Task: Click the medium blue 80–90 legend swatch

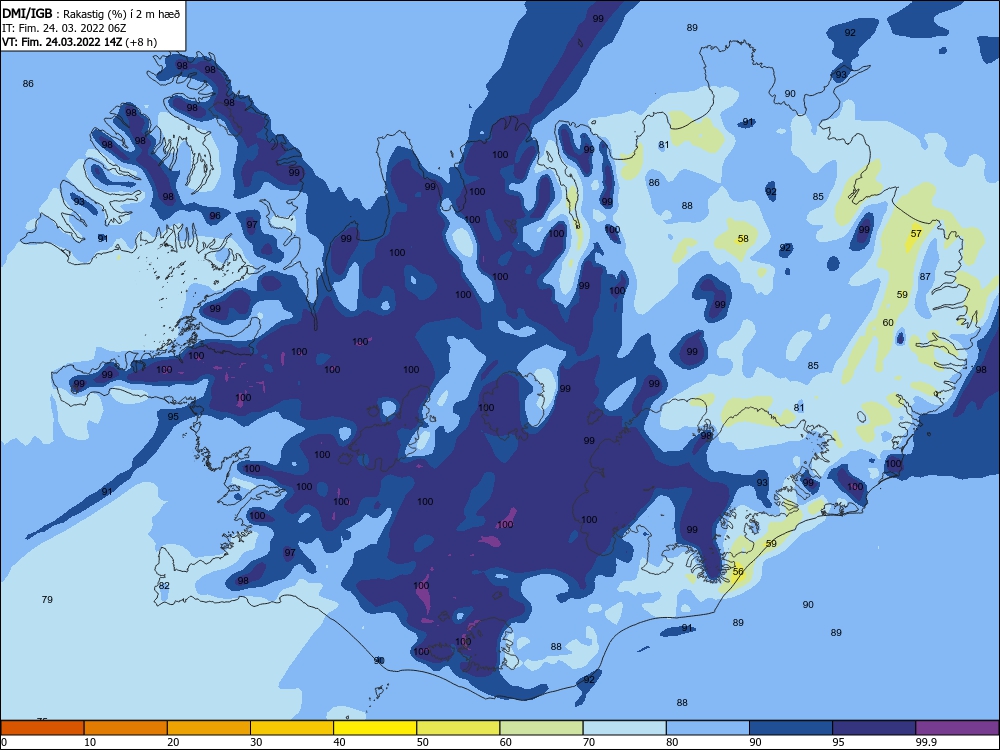Action: point(708,728)
